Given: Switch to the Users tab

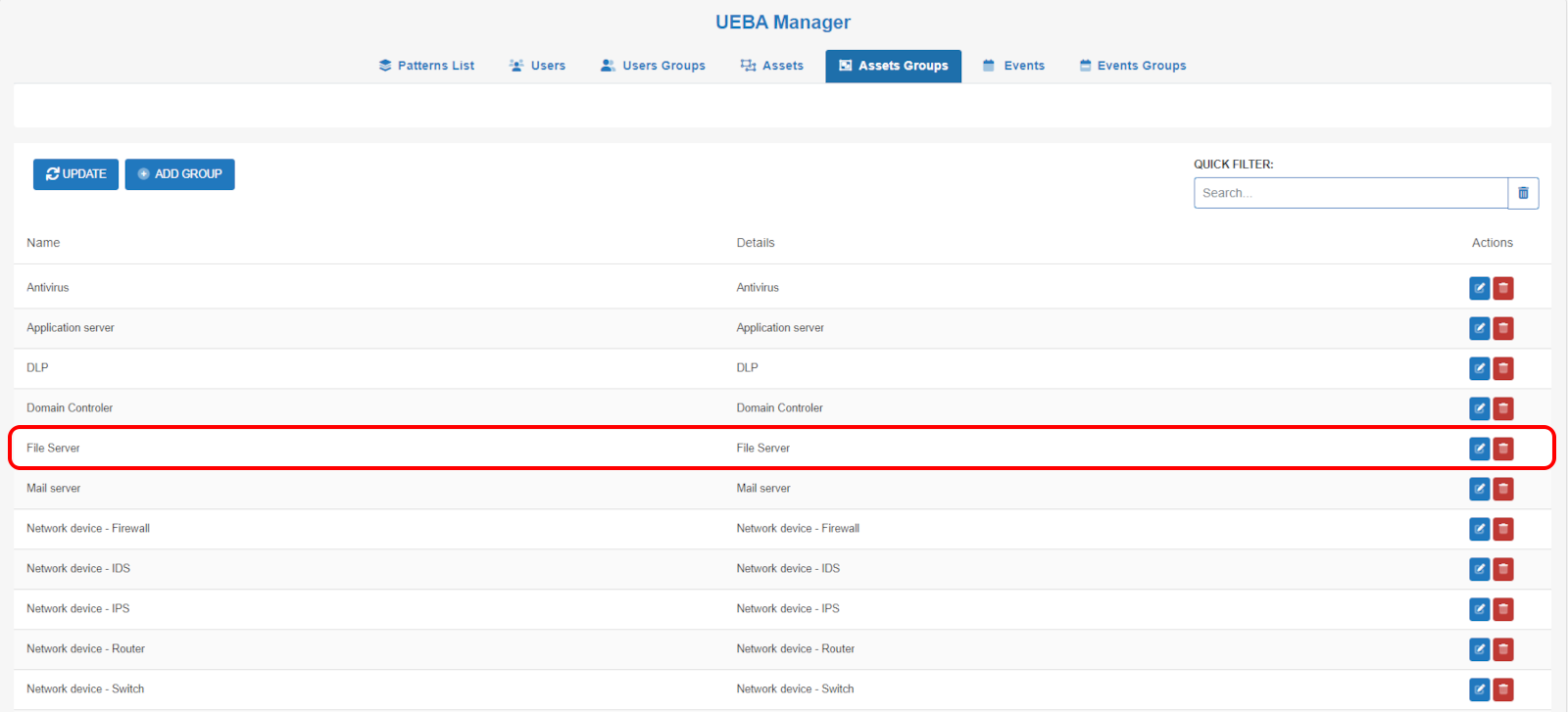Looking at the screenshot, I should point(537,66).
